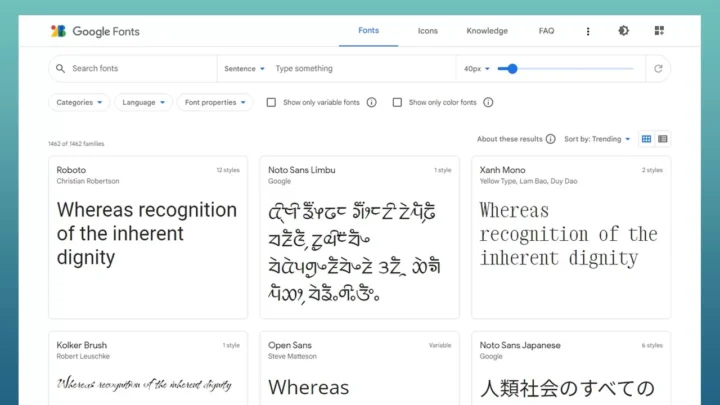Click the Kolker Brush script preview text
Viewport: 720px width, 405px height.
(144, 383)
